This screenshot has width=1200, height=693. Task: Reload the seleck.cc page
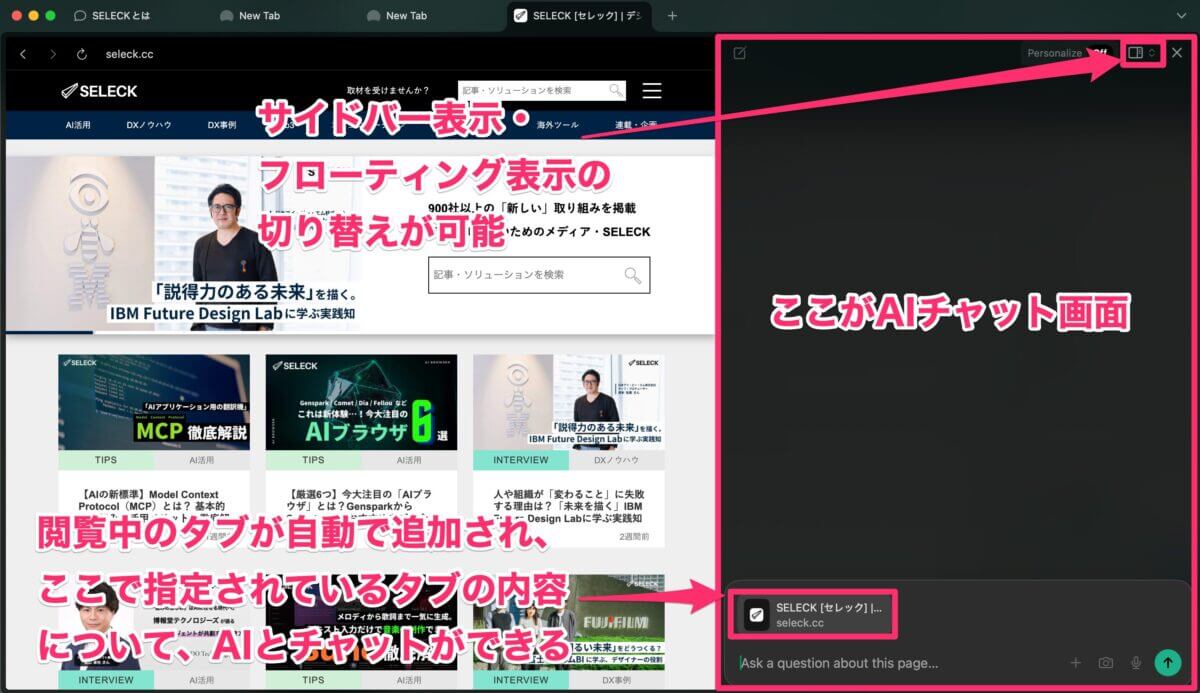pyautogui.click(x=82, y=54)
